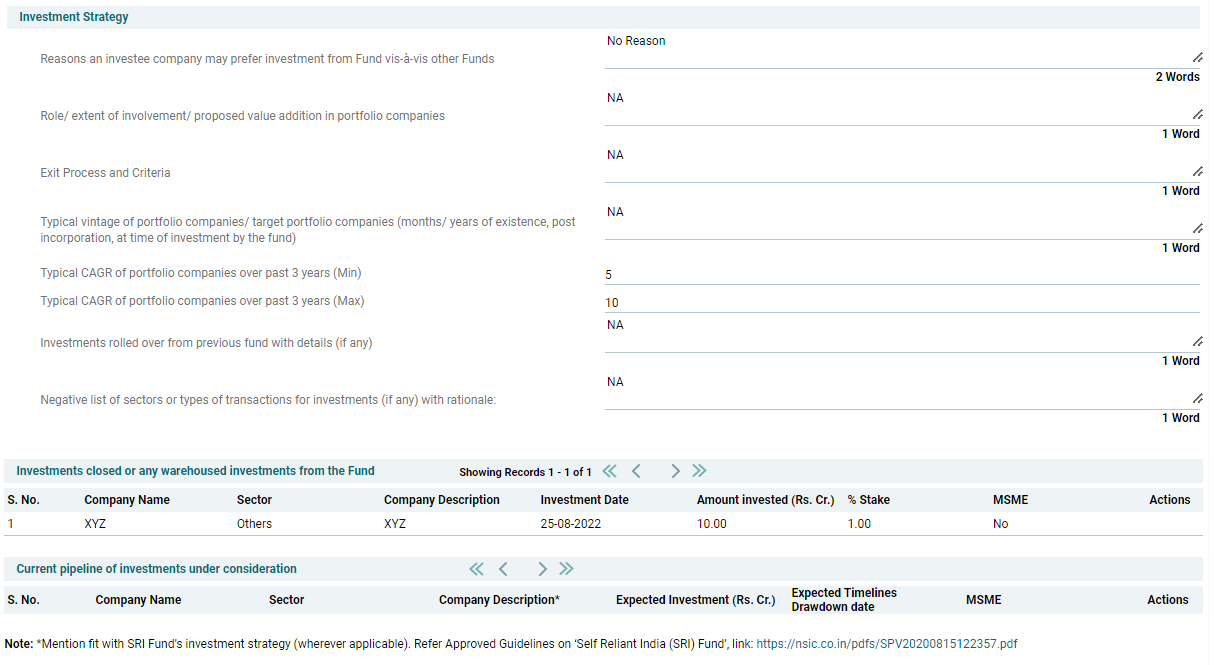Jump to last page of current pipeline
Viewport: 1214px width, 665px height.
click(566, 569)
